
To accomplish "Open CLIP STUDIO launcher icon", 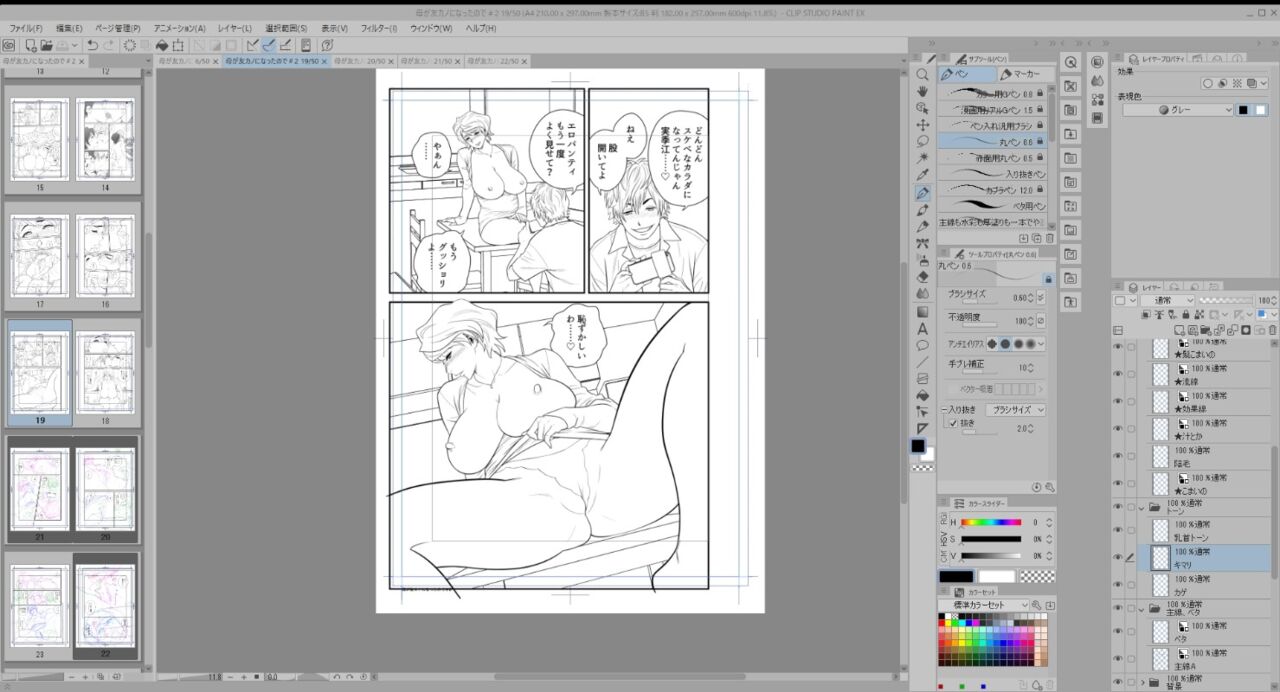I will tap(8, 45).
